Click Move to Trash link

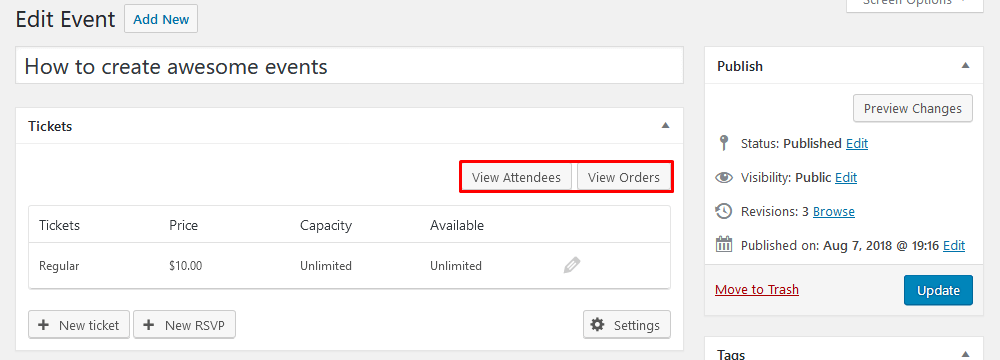(757, 290)
